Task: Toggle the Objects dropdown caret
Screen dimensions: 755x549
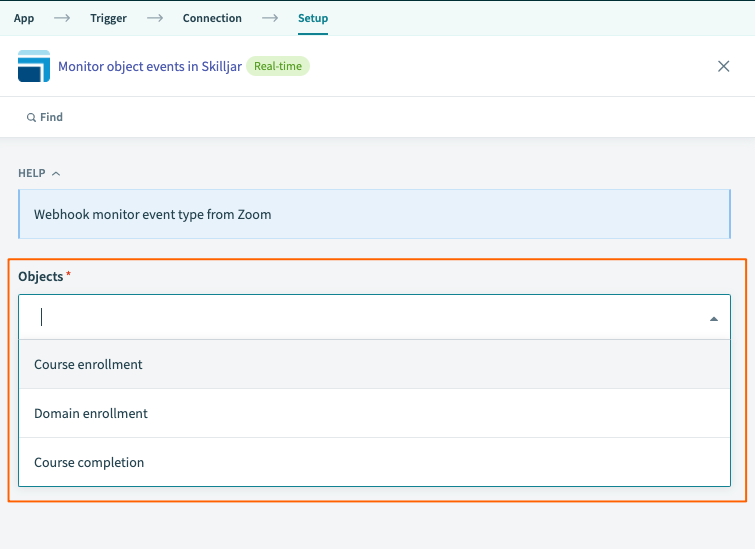Action: coord(713,318)
